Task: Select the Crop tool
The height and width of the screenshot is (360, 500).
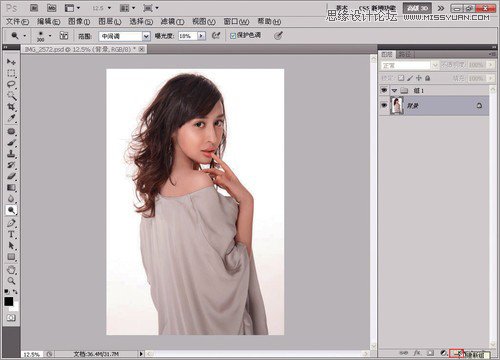Action: point(11,107)
